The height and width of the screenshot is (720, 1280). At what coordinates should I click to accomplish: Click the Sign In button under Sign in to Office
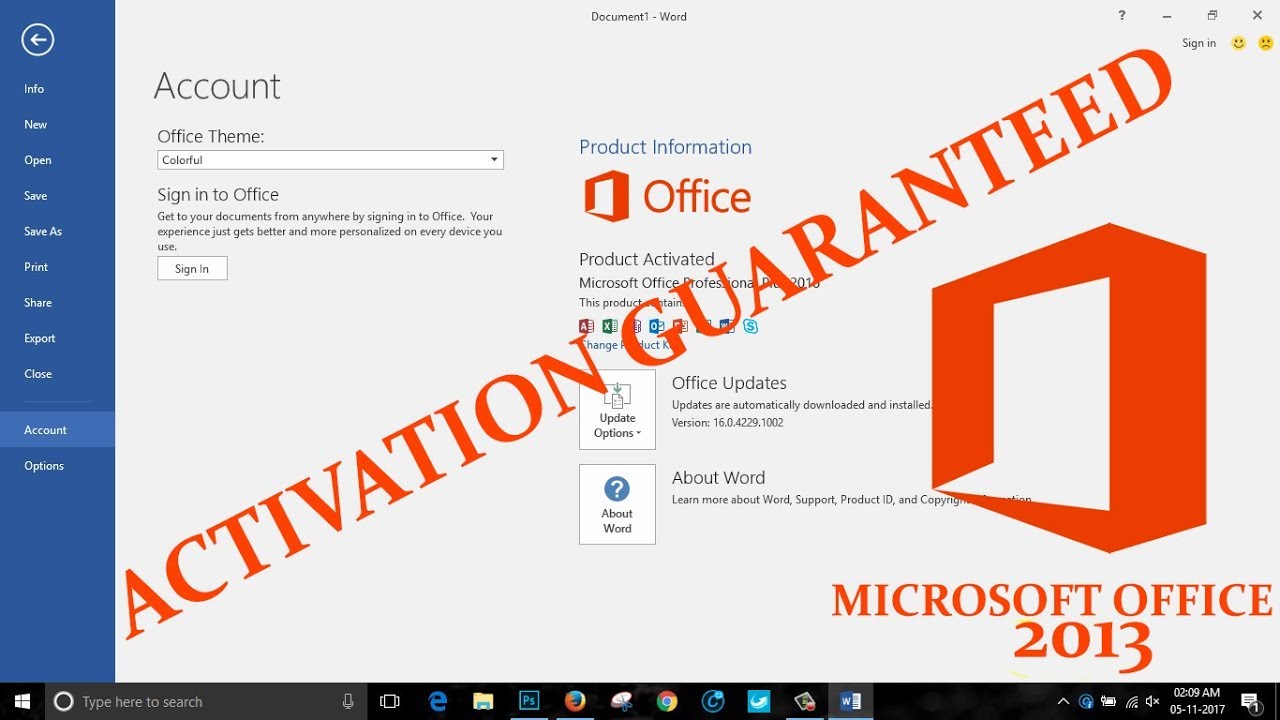coord(192,268)
